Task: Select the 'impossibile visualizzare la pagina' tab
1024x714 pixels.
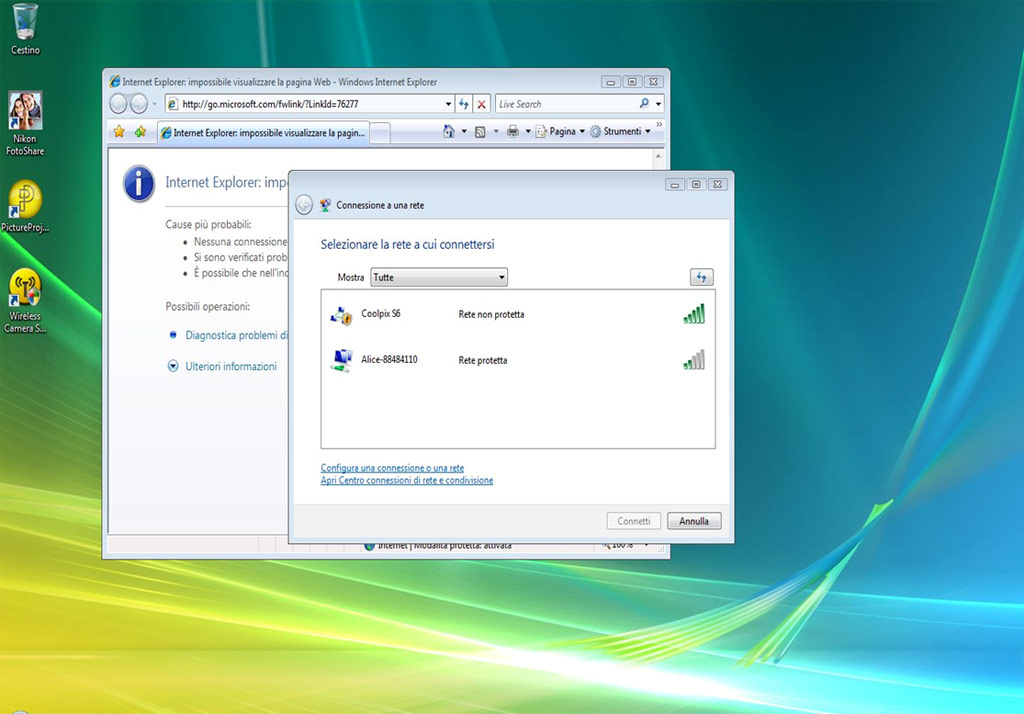Action: 263,133
